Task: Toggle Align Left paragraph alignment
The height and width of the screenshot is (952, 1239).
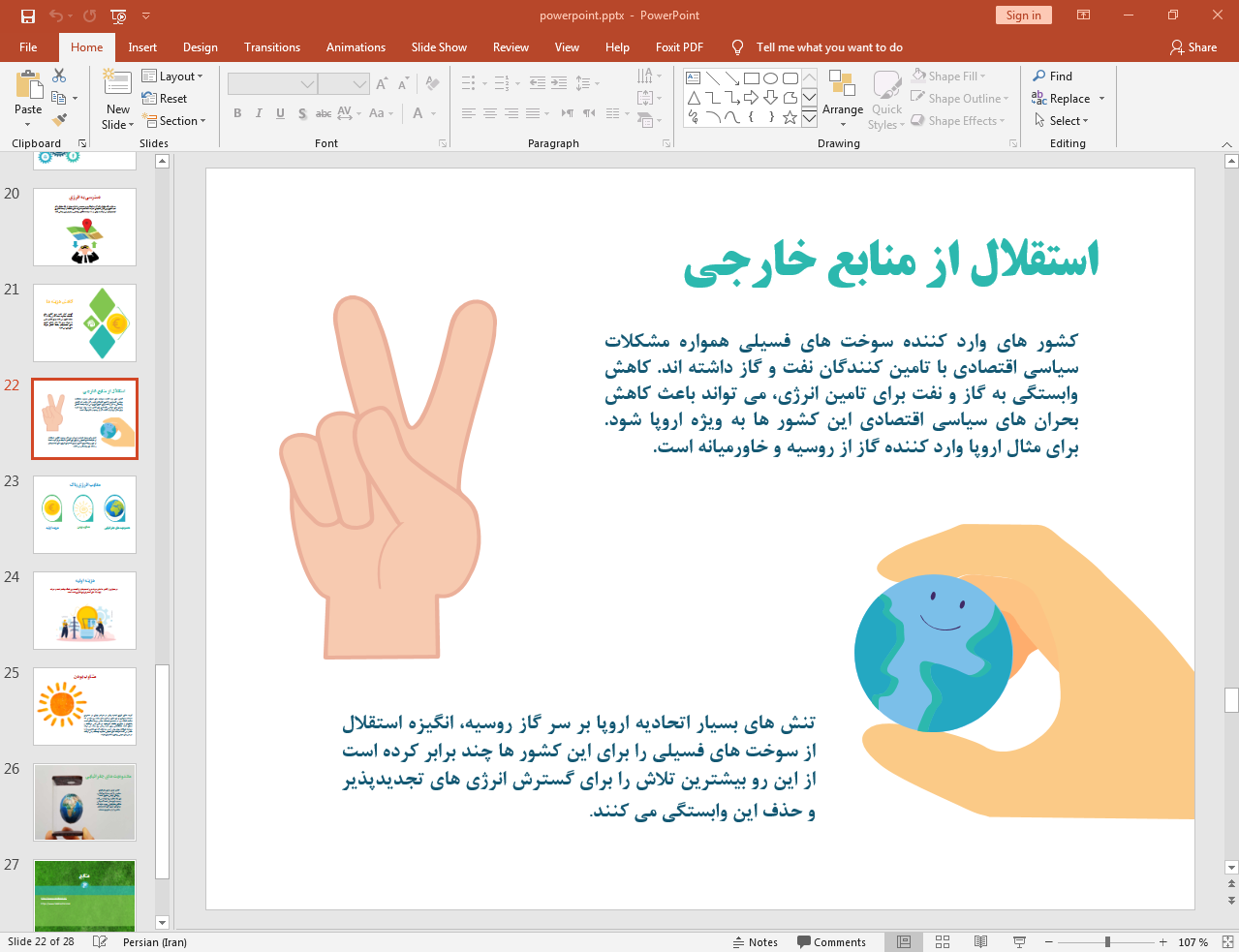Action: pyautogui.click(x=468, y=113)
